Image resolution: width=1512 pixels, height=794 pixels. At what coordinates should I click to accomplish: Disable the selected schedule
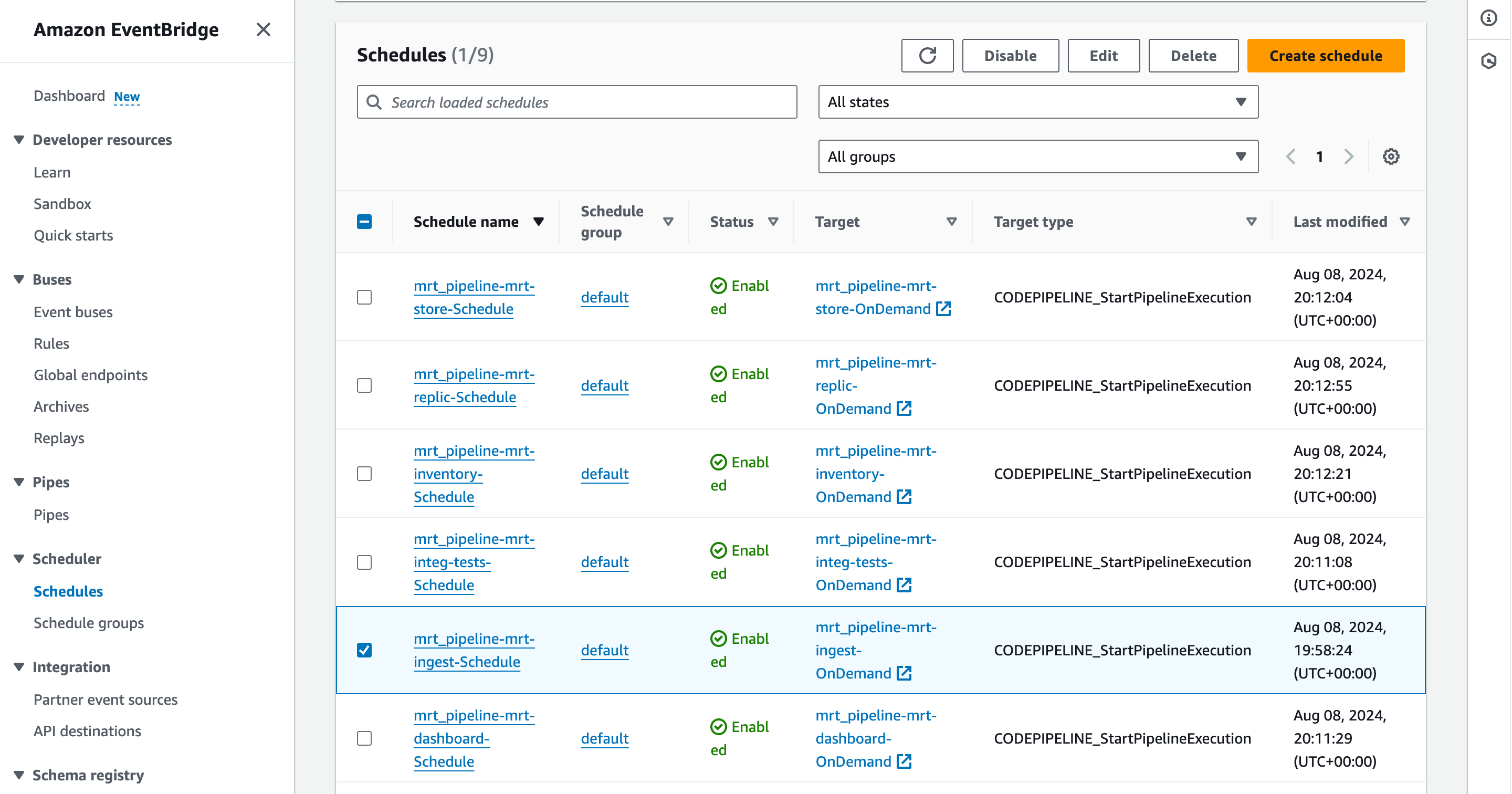[x=1010, y=56]
